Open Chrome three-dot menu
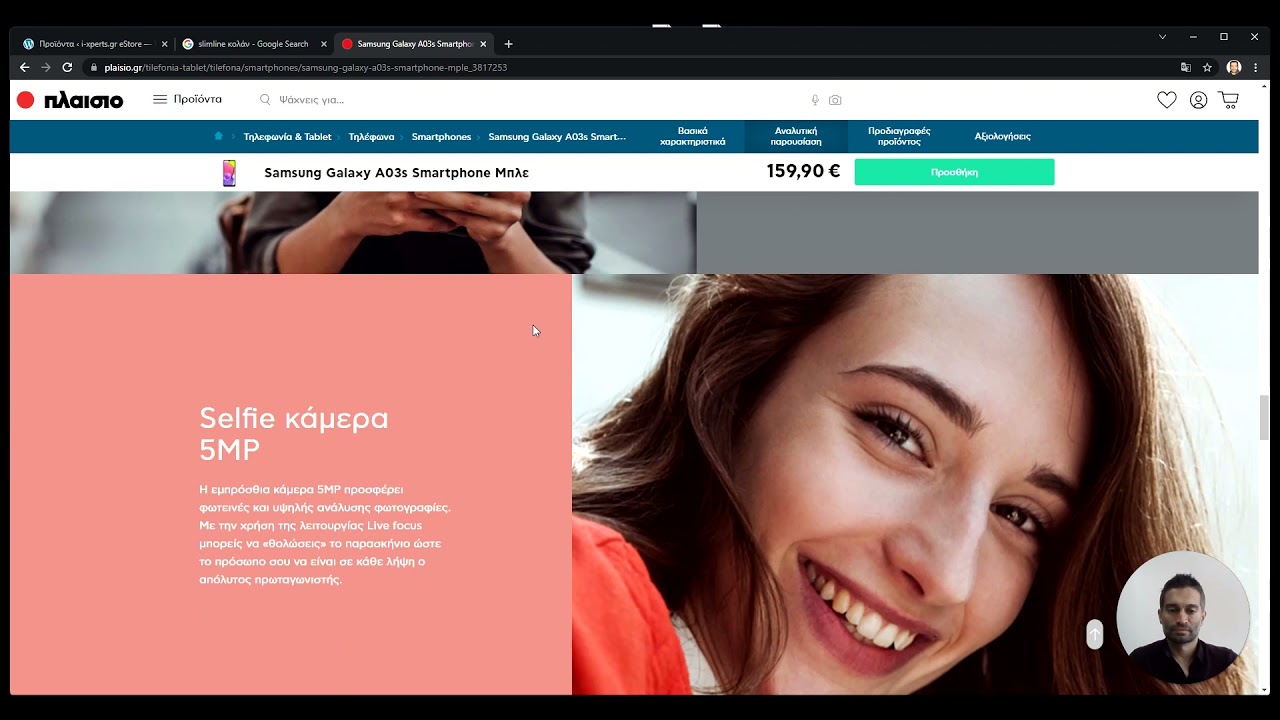Viewport: 1280px width, 720px height. click(1255, 67)
